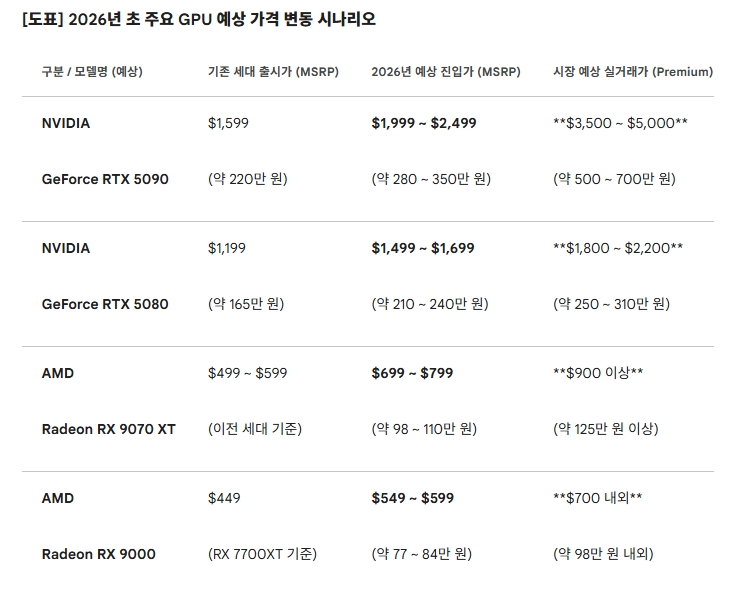Click the $1,599 launch price cell
This screenshot has width=753, height=597.
pos(228,123)
